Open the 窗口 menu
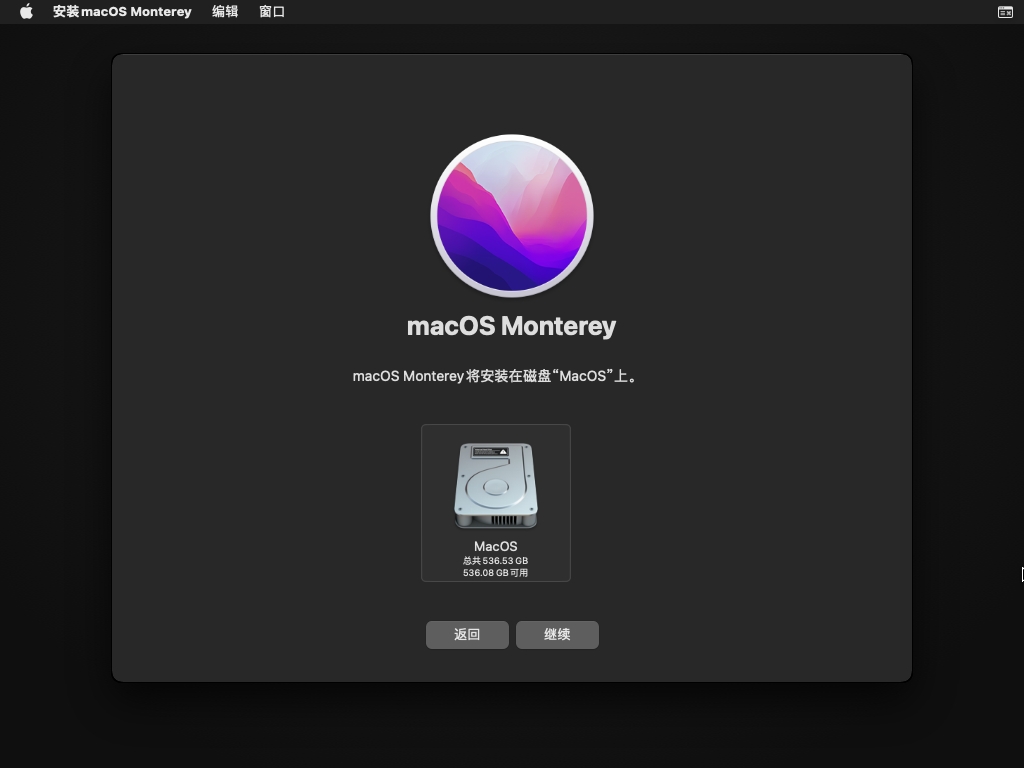1024x768 pixels. point(272,12)
